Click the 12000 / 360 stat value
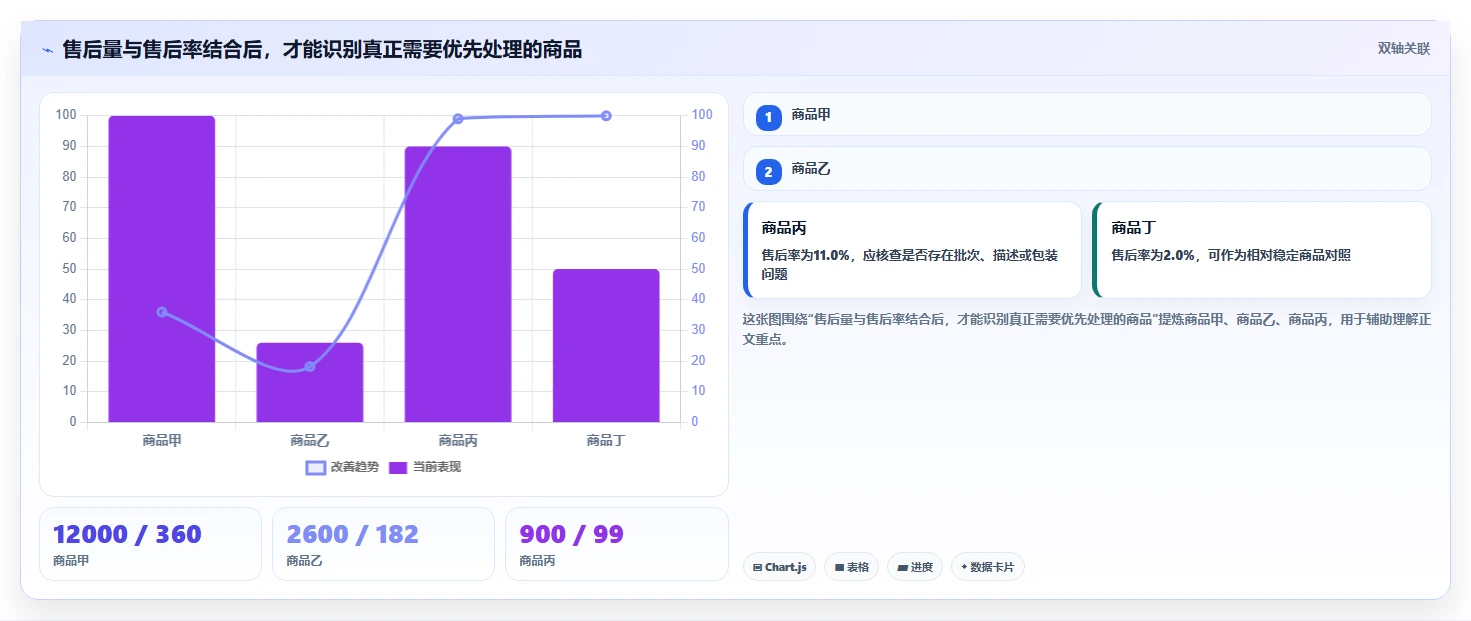1471x621 pixels. [x=127, y=535]
